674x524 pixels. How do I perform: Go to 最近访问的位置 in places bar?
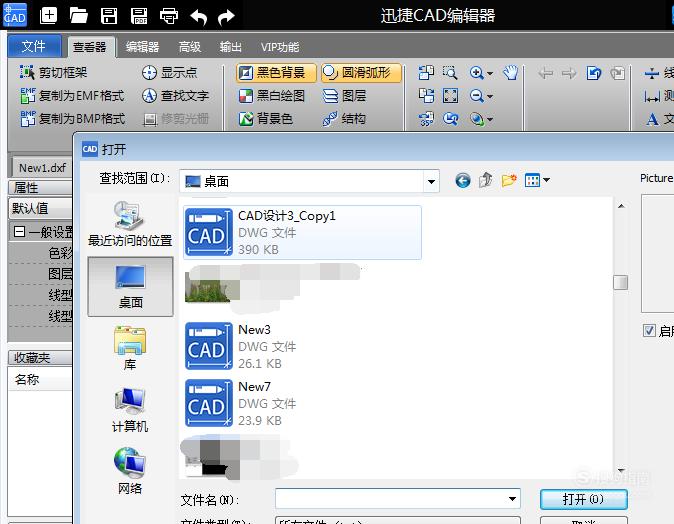pyautogui.click(x=130, y=224)
